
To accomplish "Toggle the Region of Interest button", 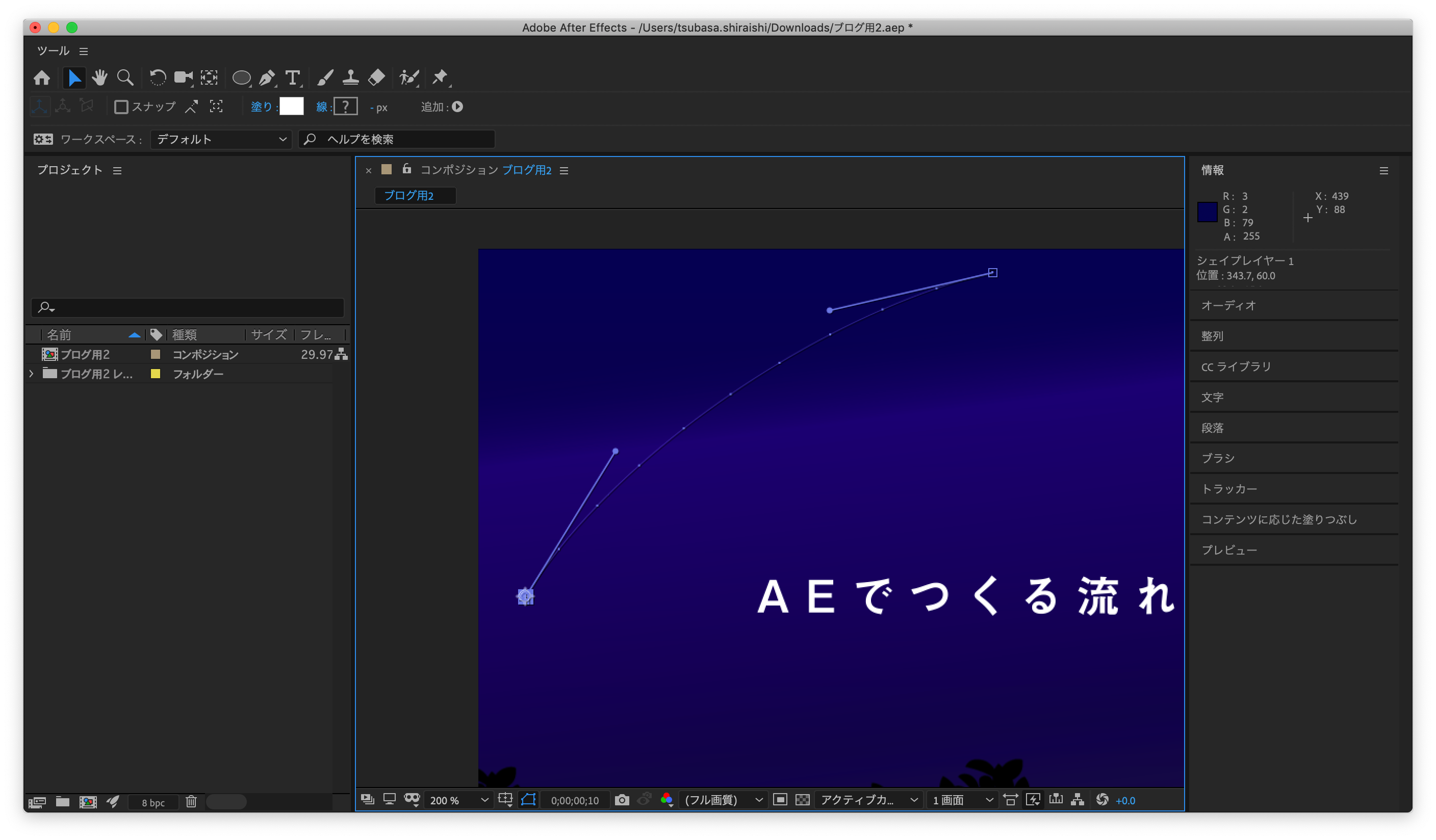I will [780, 800].
